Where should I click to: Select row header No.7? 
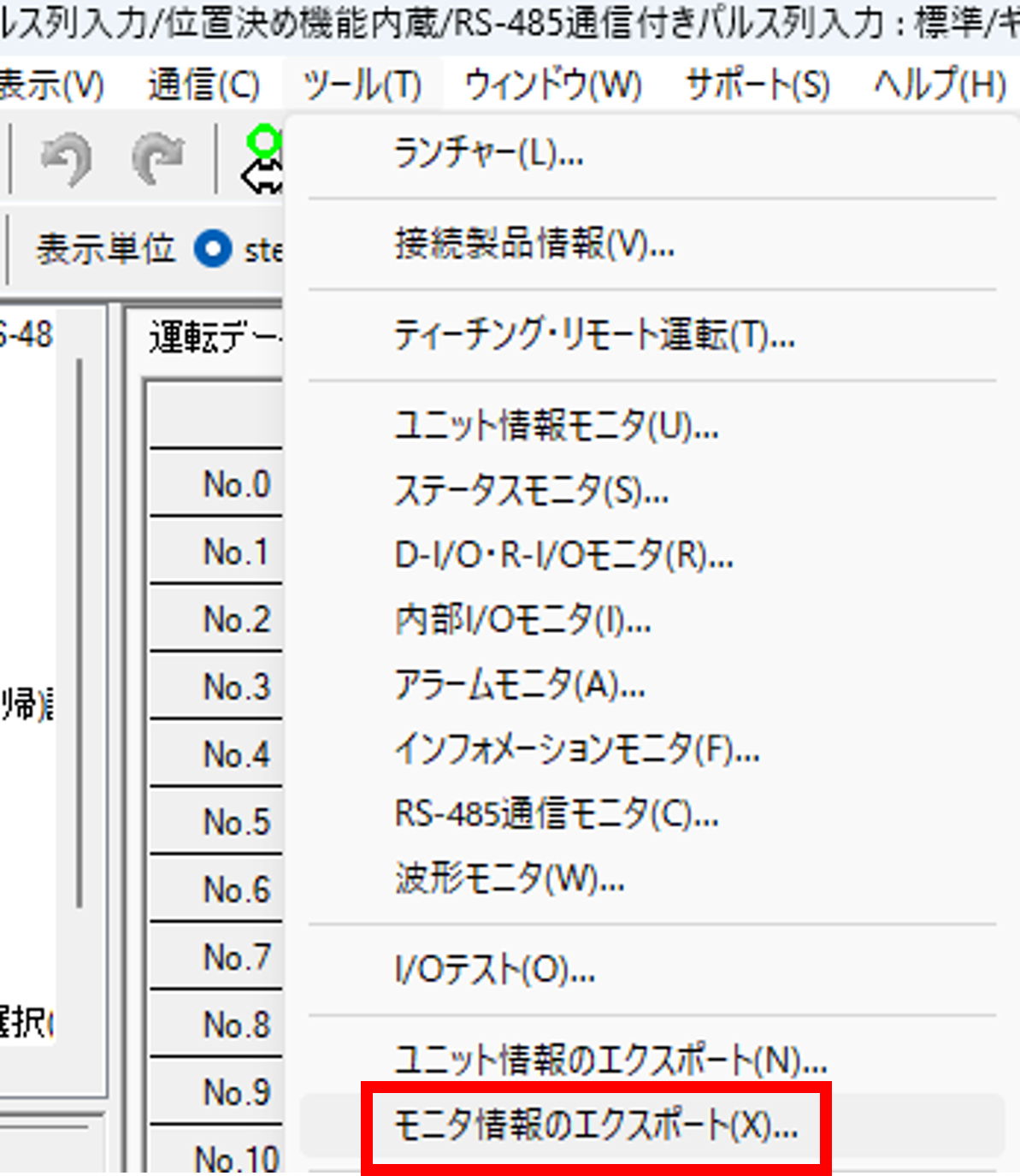[x=216, y=956]
